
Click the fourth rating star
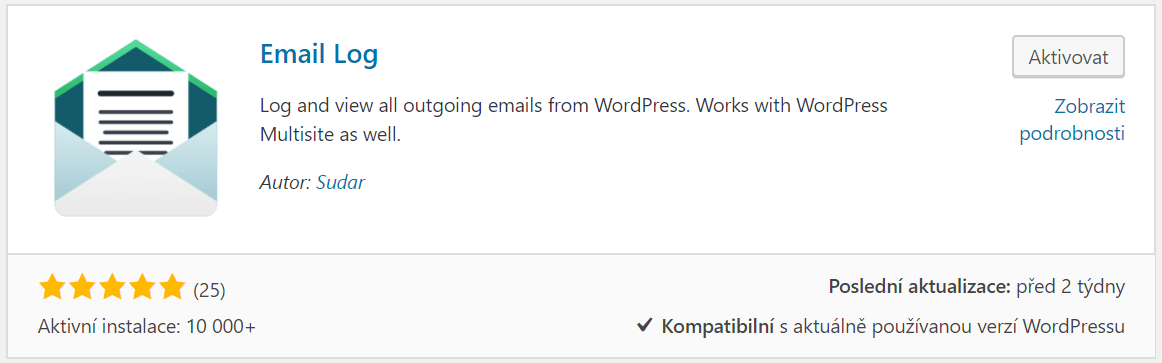click(x=141, y=287)
